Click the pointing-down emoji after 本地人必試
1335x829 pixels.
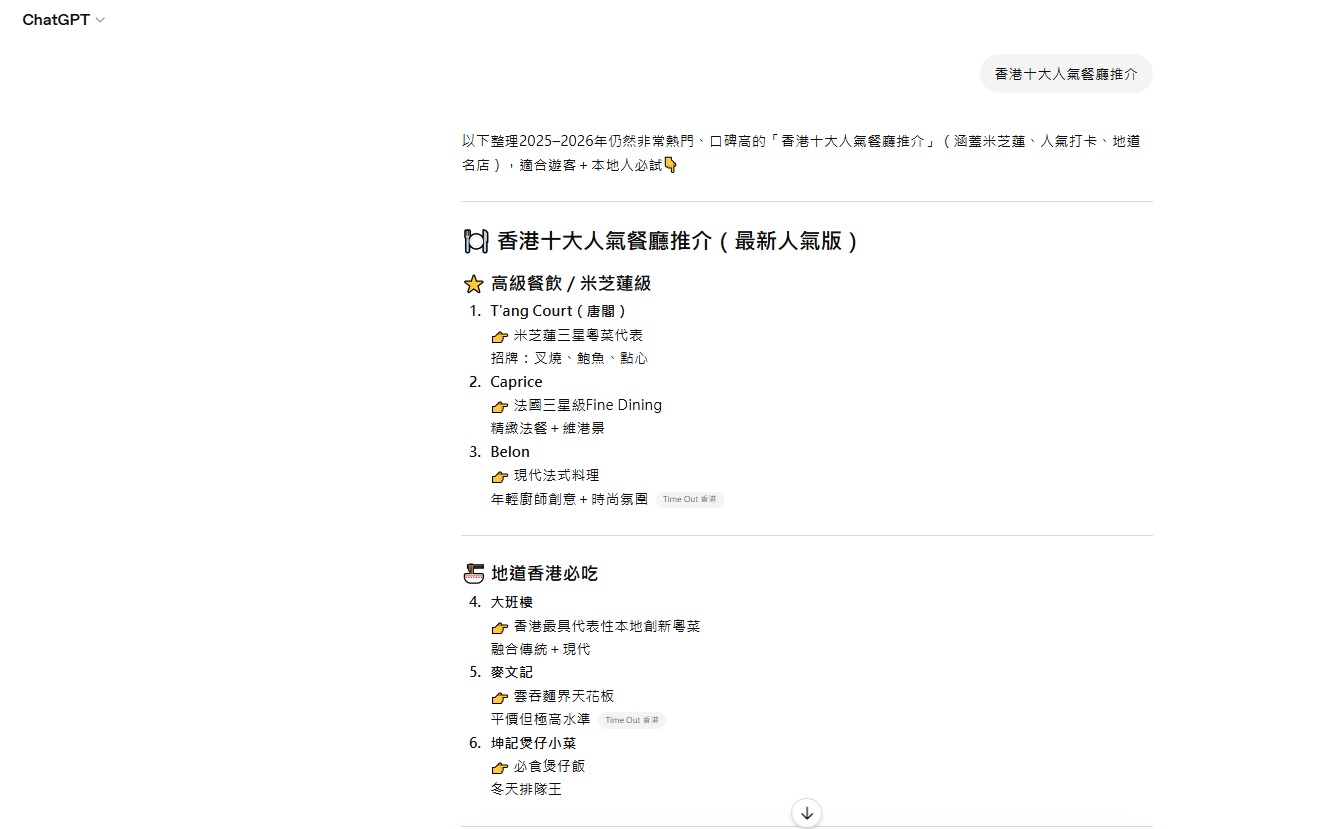671,165
